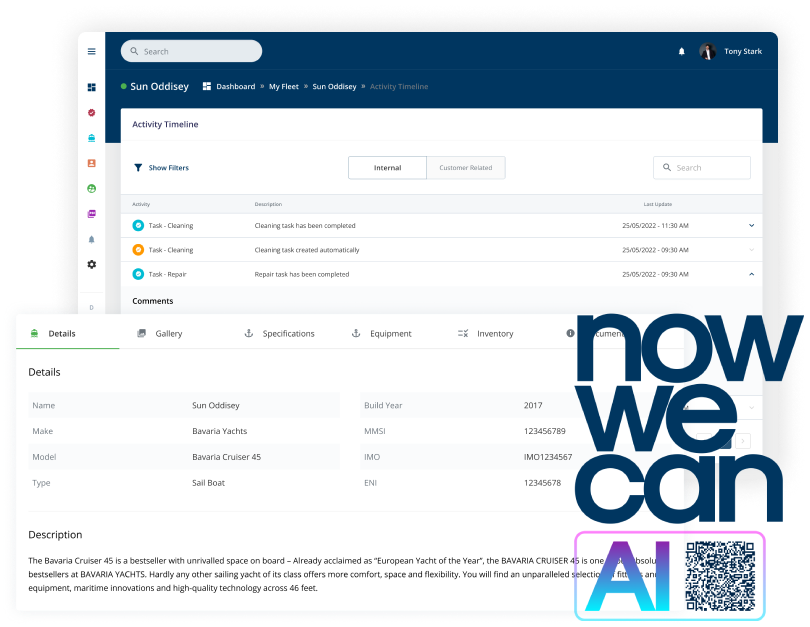Click the 'Bavaria Cruiser 45' model value

coord(226,457)
